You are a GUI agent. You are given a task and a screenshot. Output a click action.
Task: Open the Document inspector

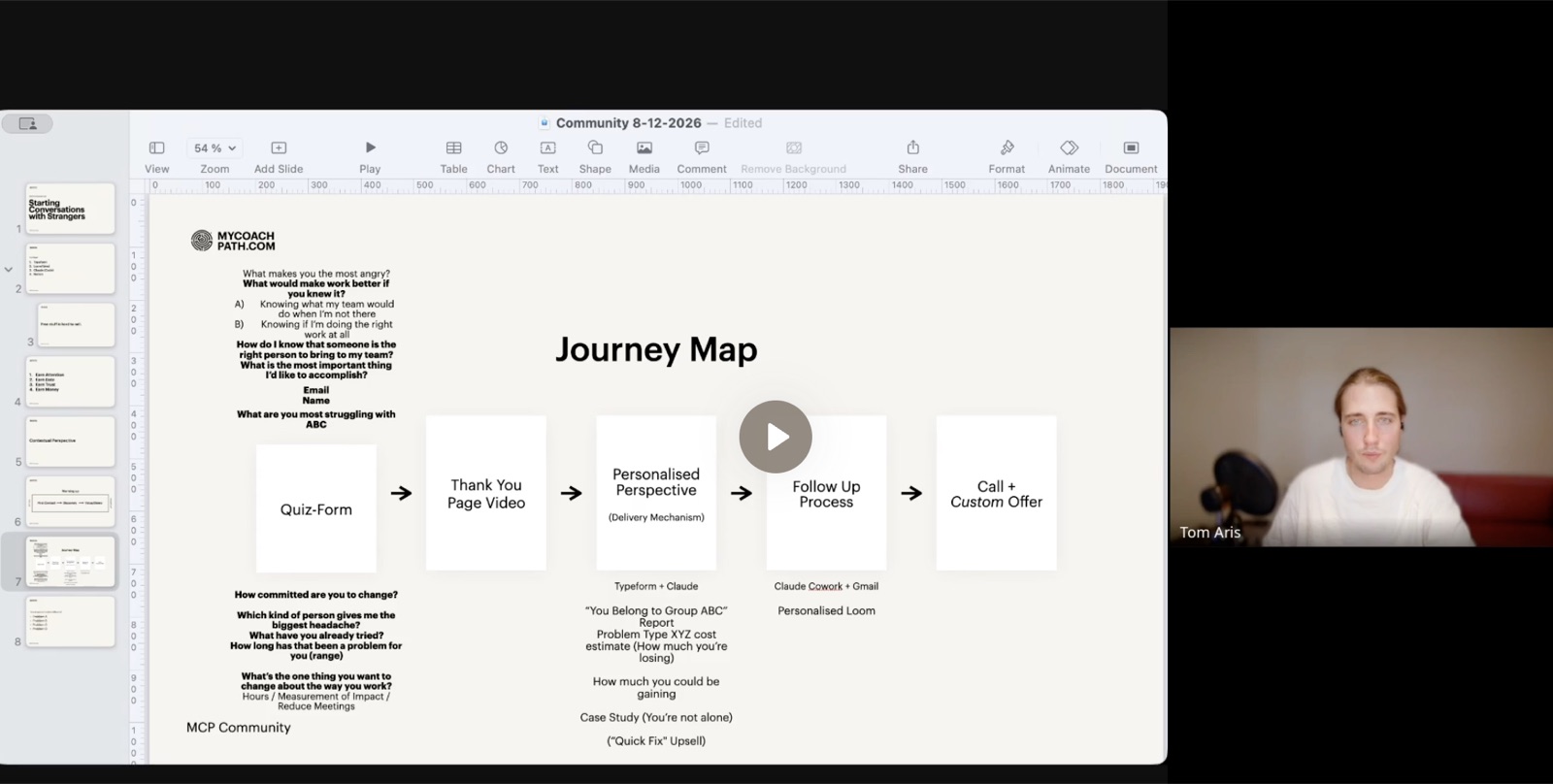1131,156
